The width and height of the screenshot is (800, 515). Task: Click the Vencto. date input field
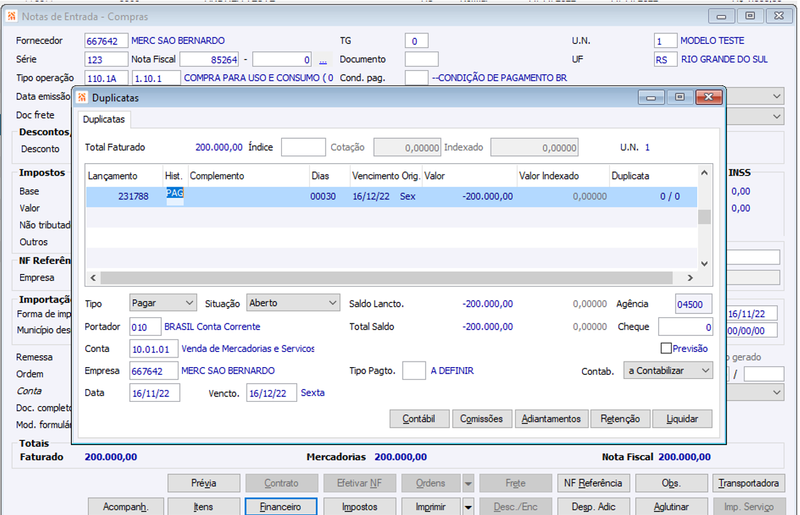point(271,393)
